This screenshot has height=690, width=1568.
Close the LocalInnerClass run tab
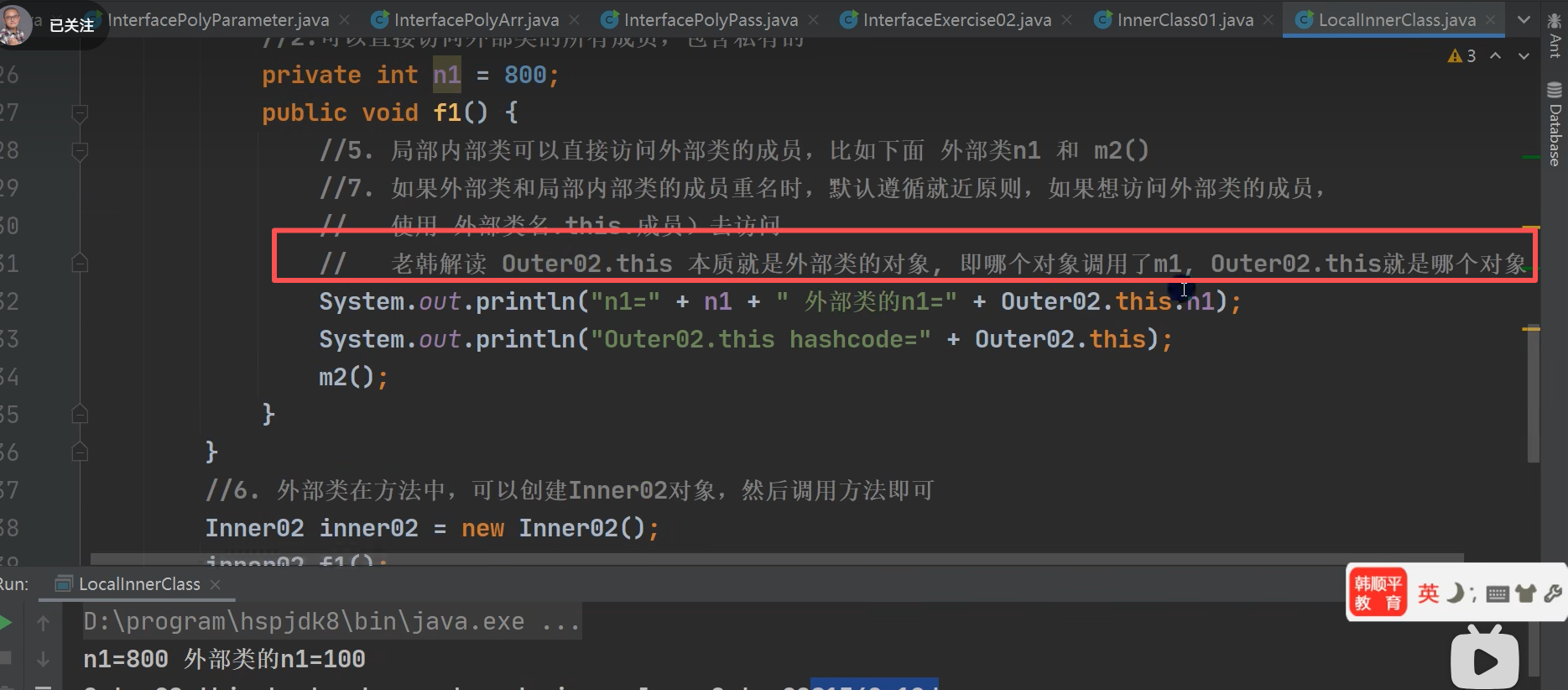pyautogui.click(x=215, y=584)
